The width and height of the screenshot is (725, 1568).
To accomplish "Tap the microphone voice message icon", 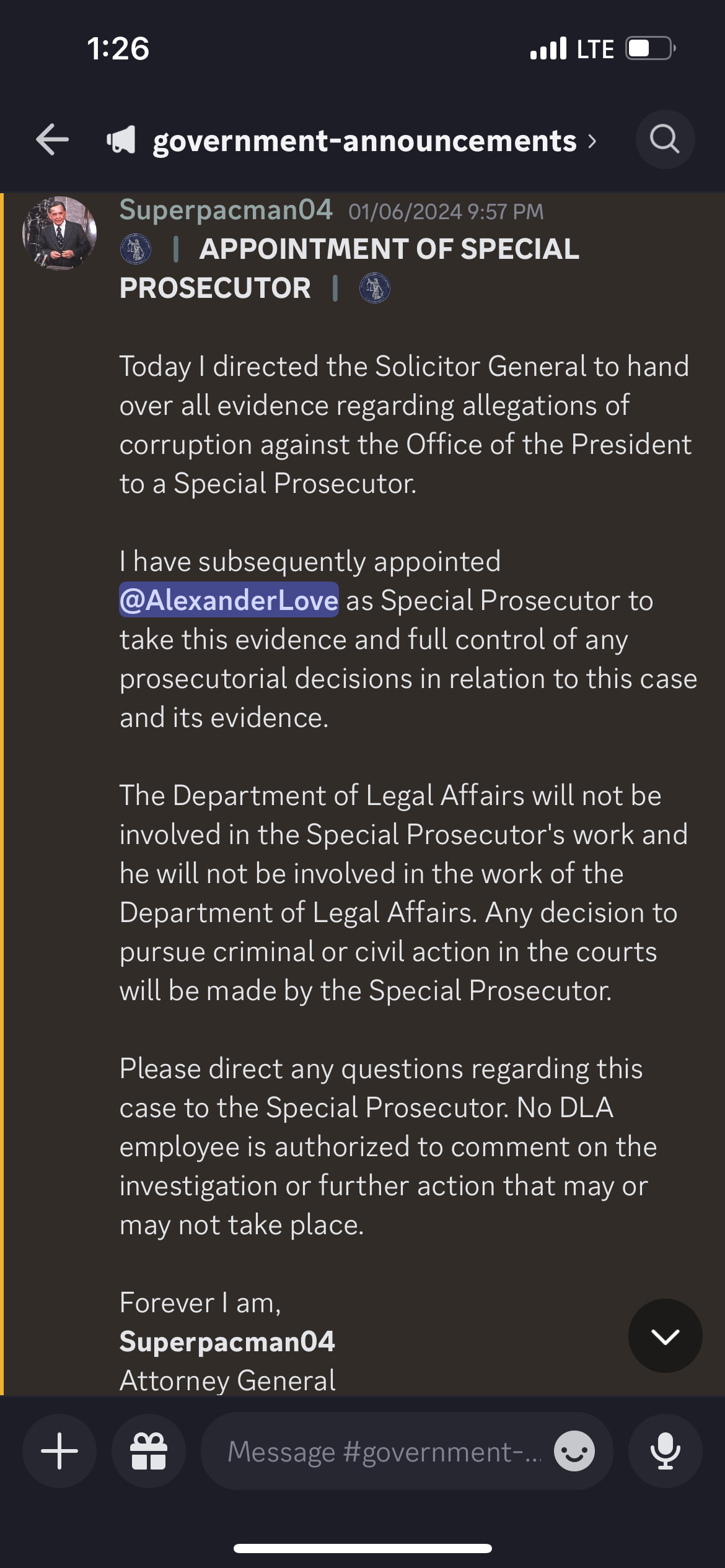I will coord(665,1451).
